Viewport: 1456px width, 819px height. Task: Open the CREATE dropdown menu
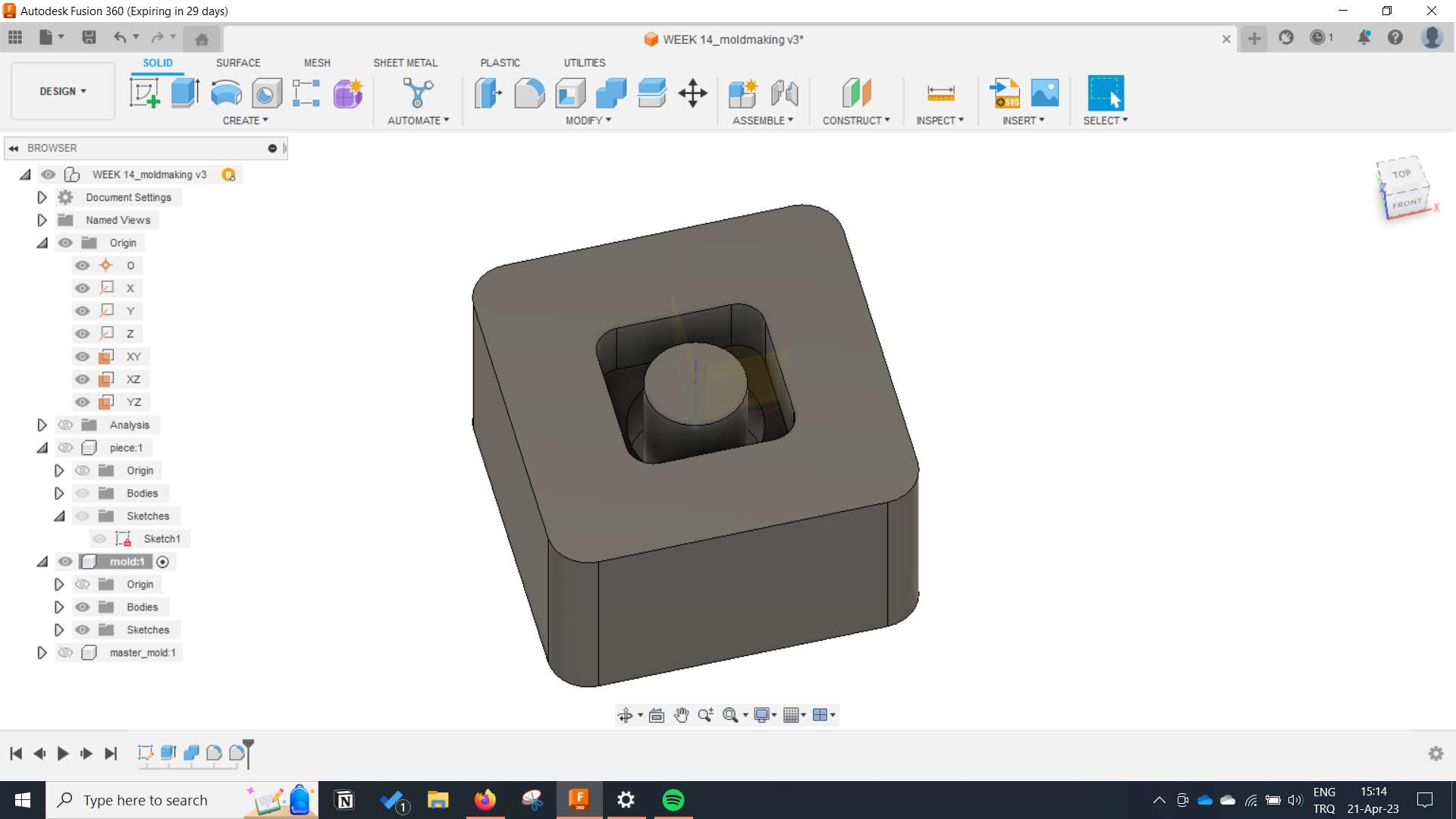(x=245, y=121)
